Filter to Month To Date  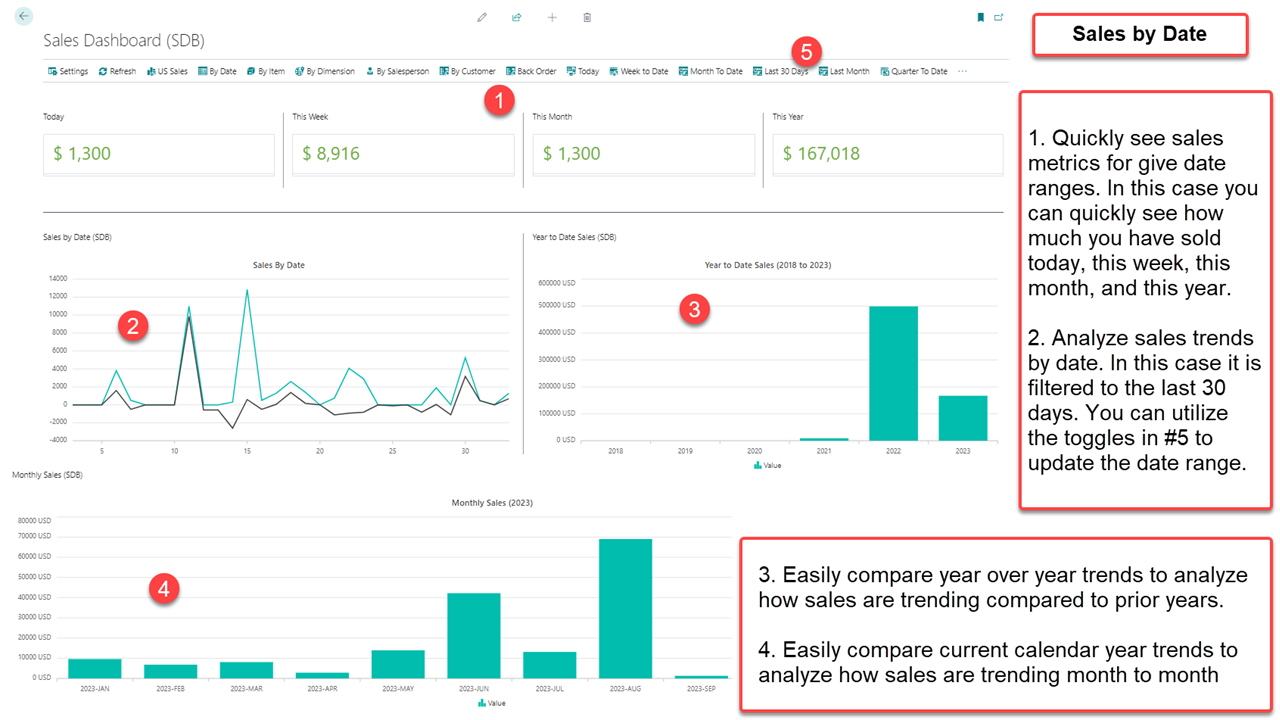[710, 71]
